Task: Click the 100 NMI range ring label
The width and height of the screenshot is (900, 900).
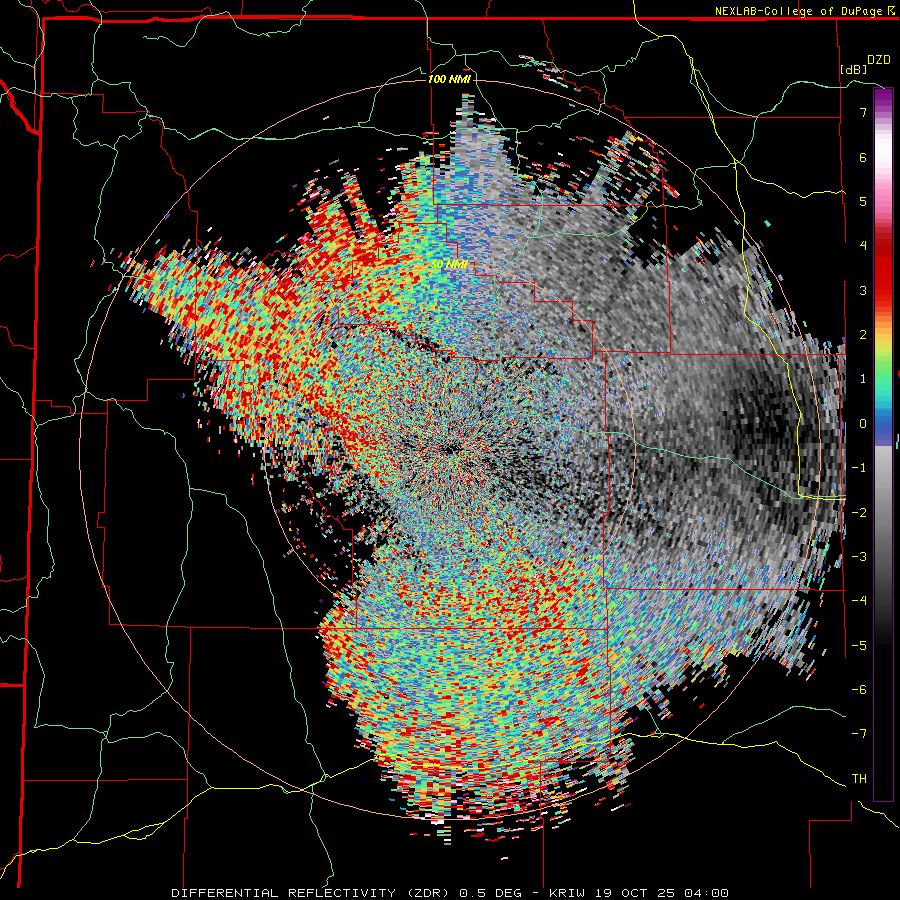Action: click(449, 79)
